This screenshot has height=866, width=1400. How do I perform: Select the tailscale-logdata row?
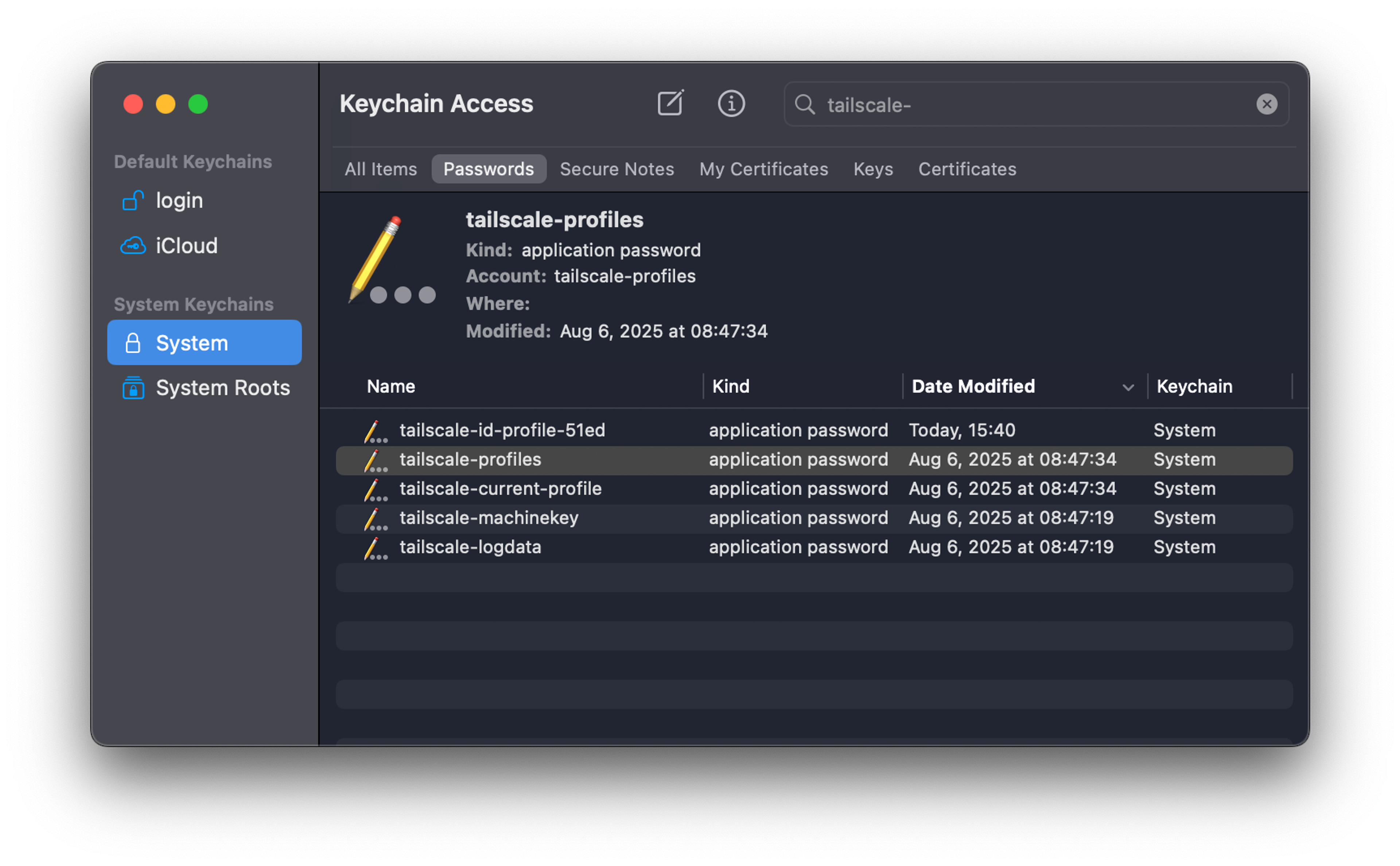click(814, 547)
